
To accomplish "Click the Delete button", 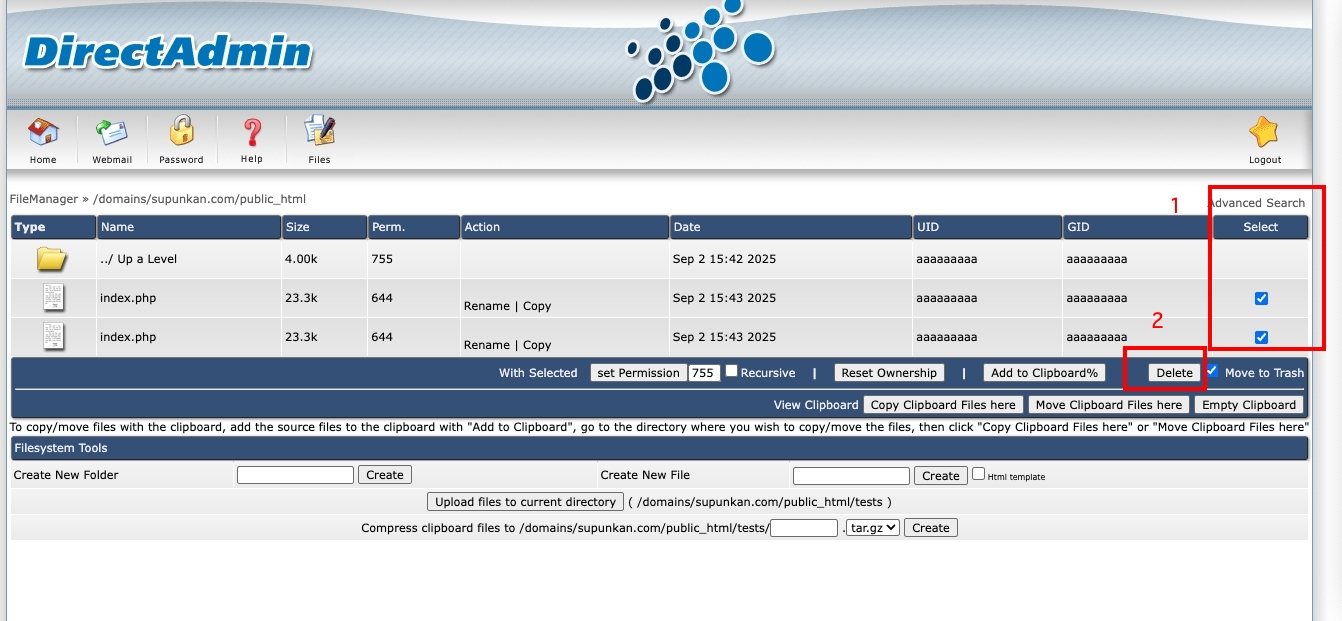I will click(1174, 373).
